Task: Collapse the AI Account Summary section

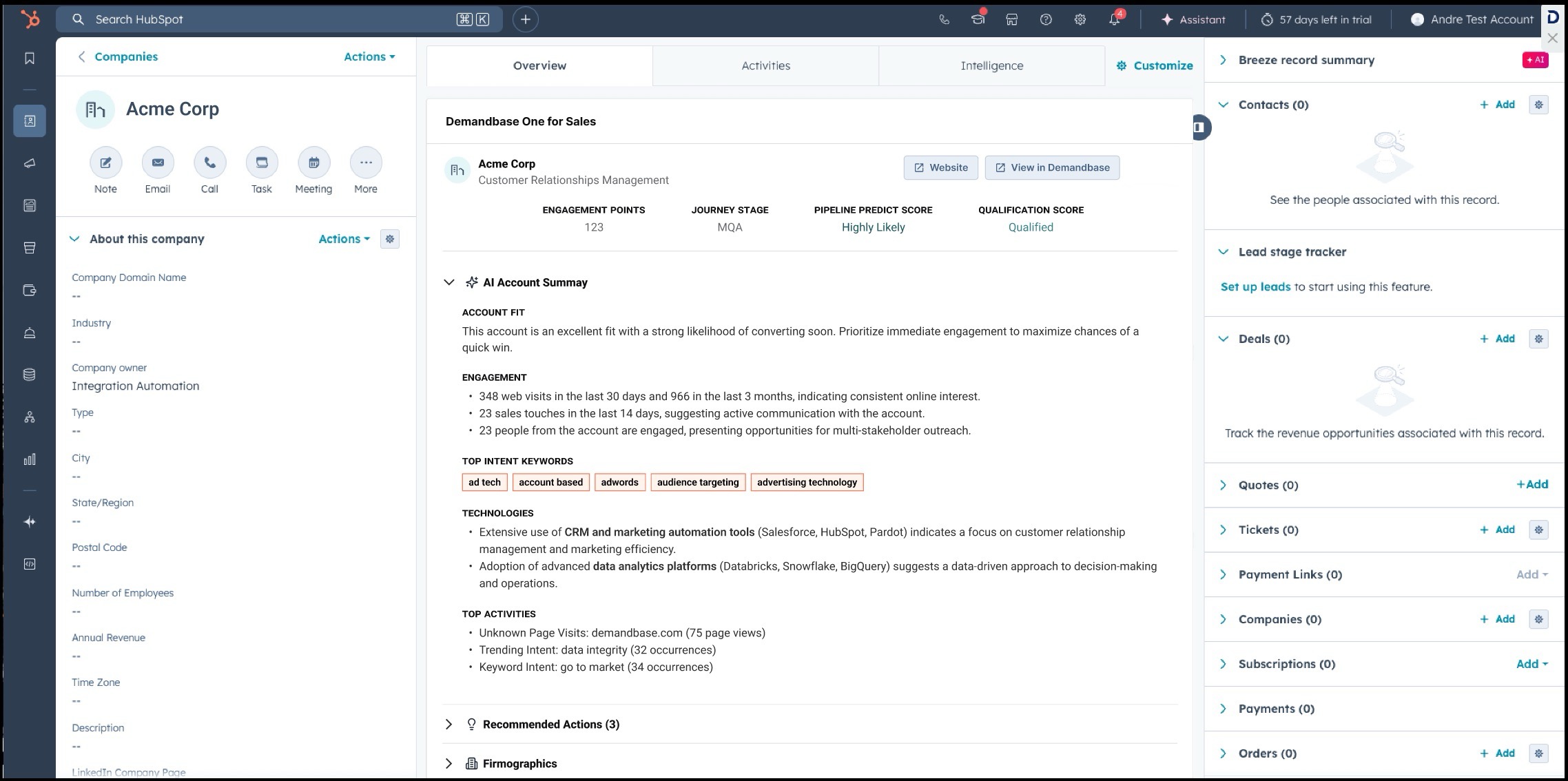Action: [449, 282]
